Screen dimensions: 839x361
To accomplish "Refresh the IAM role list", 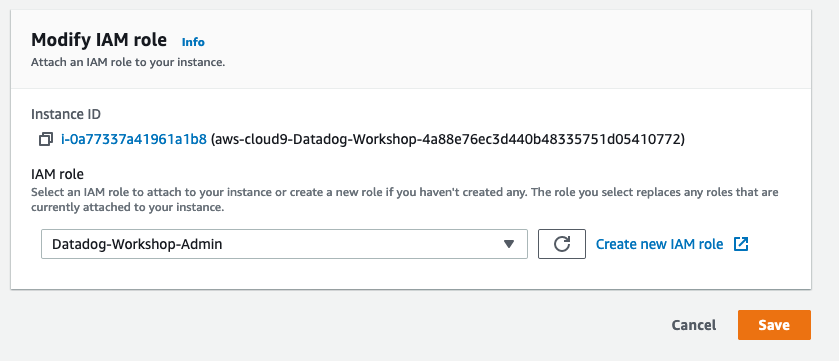I will (561, 244).
